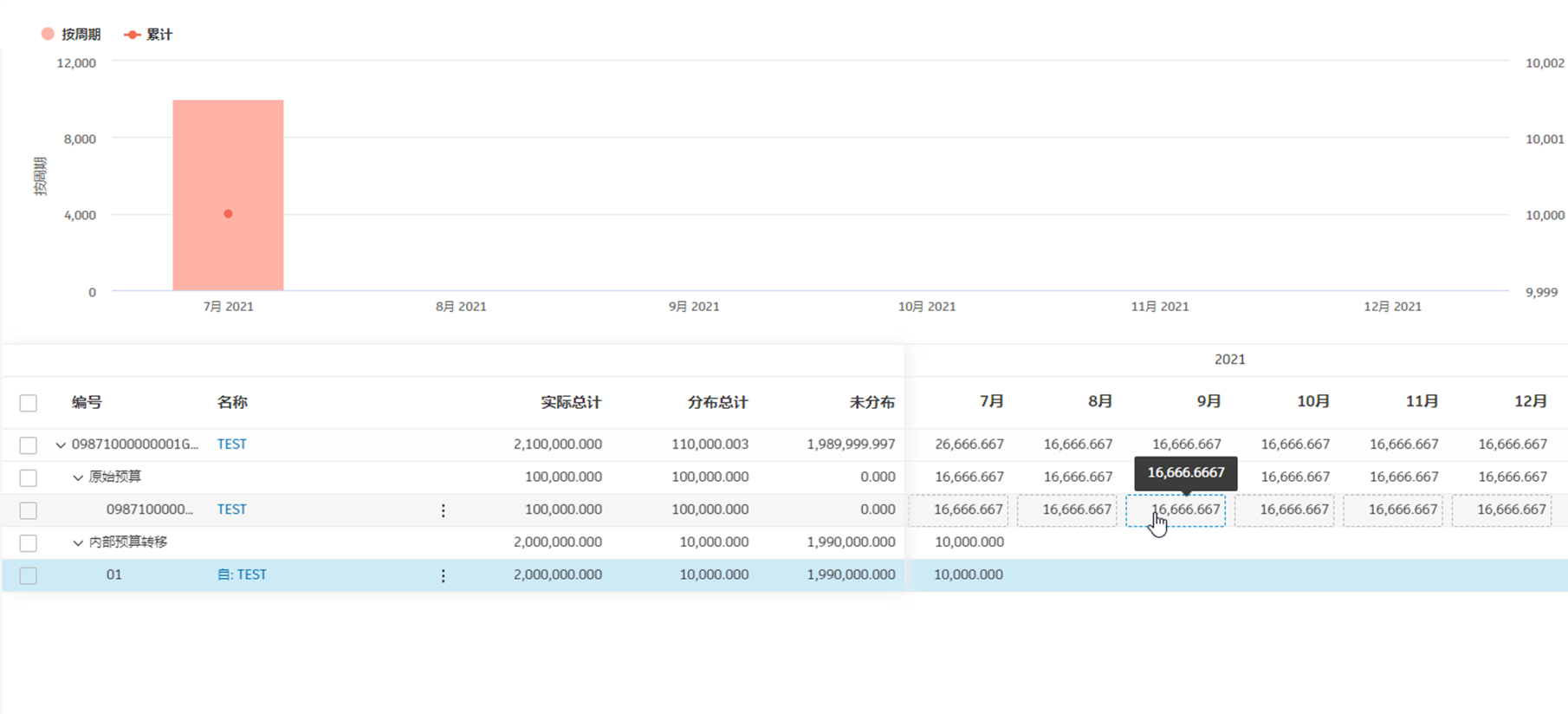1568x714 pixels.
Task: Open the more-options menu for the 0987100000... TEST row
Action: pos(443,510)
